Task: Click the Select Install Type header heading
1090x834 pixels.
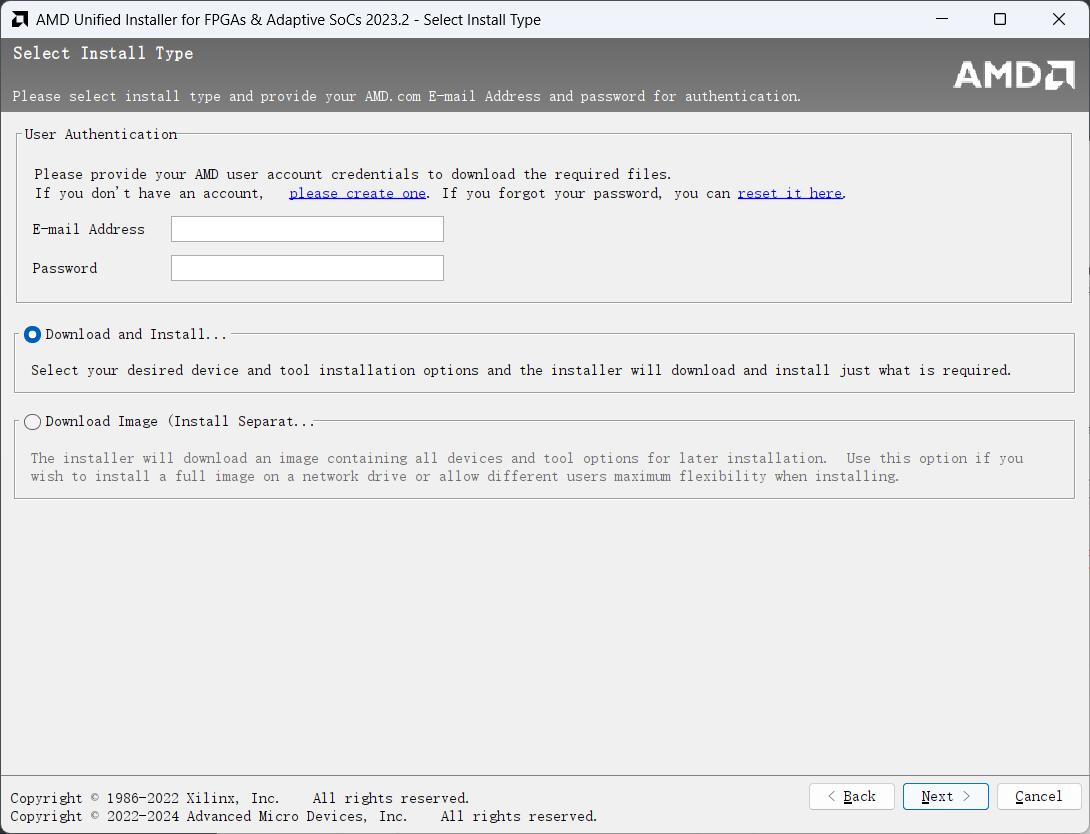Action: [103, 53]
